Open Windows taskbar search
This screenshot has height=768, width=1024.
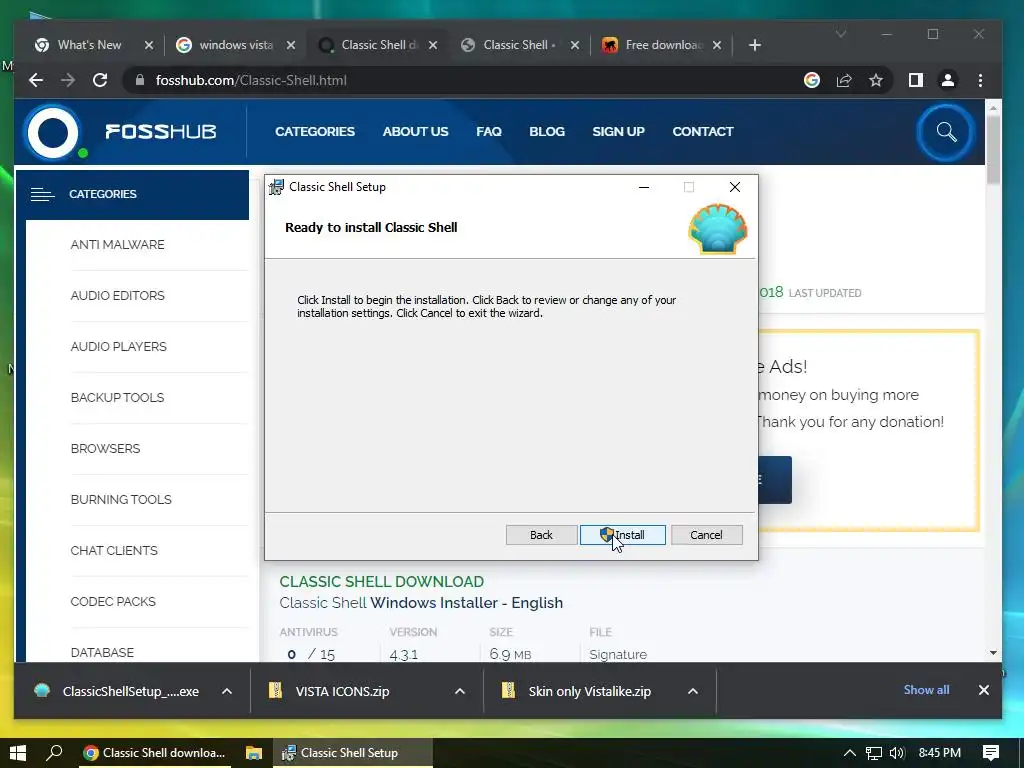click(54, 753)
